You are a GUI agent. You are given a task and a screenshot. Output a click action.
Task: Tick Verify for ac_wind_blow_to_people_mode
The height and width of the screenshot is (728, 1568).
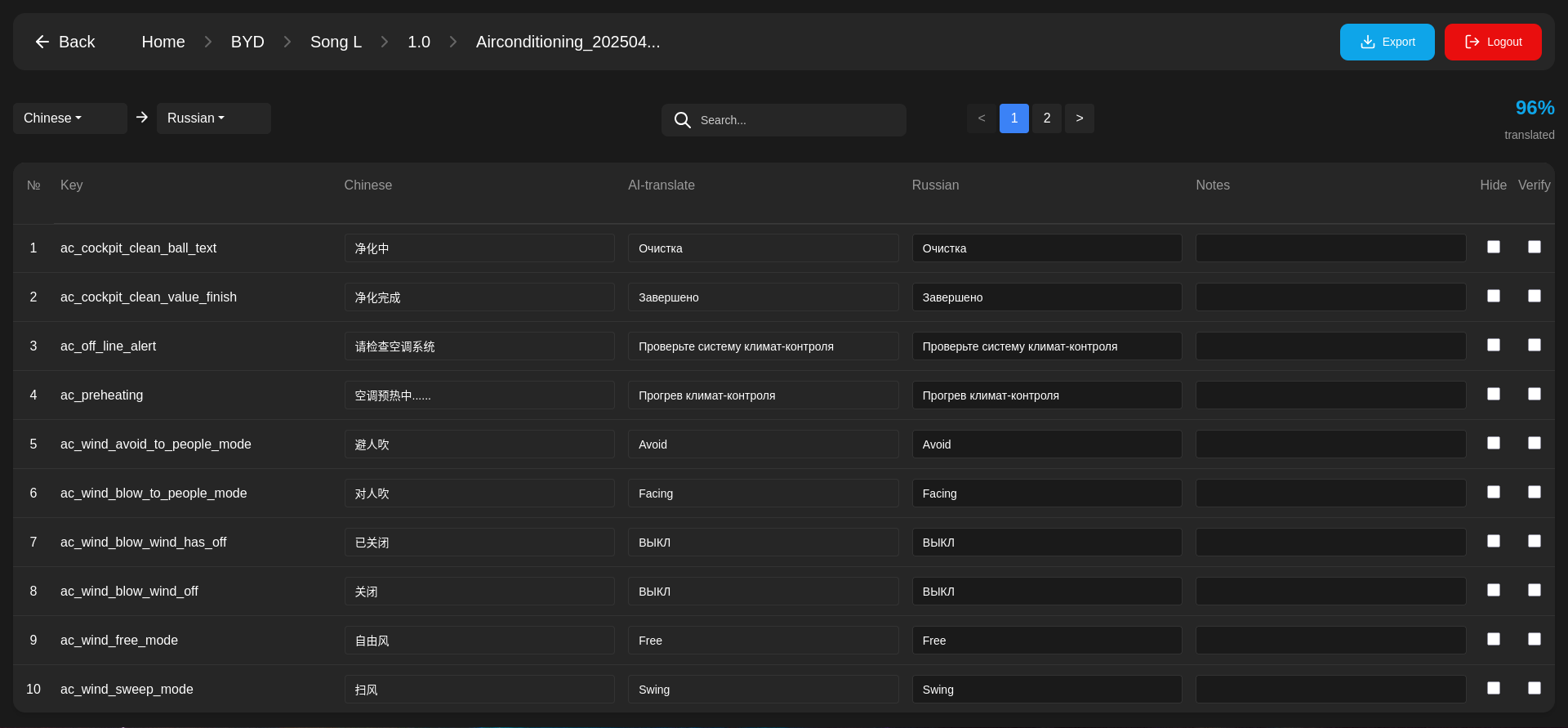coord(1535,492)
